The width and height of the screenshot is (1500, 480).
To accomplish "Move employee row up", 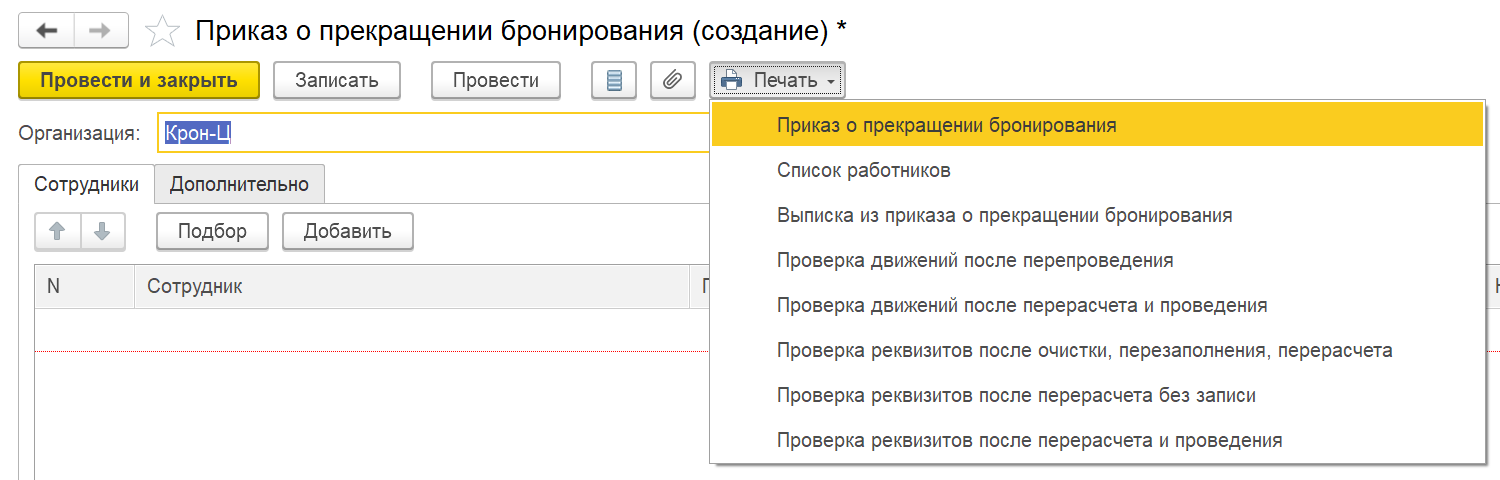I will [x=57, y=232].
